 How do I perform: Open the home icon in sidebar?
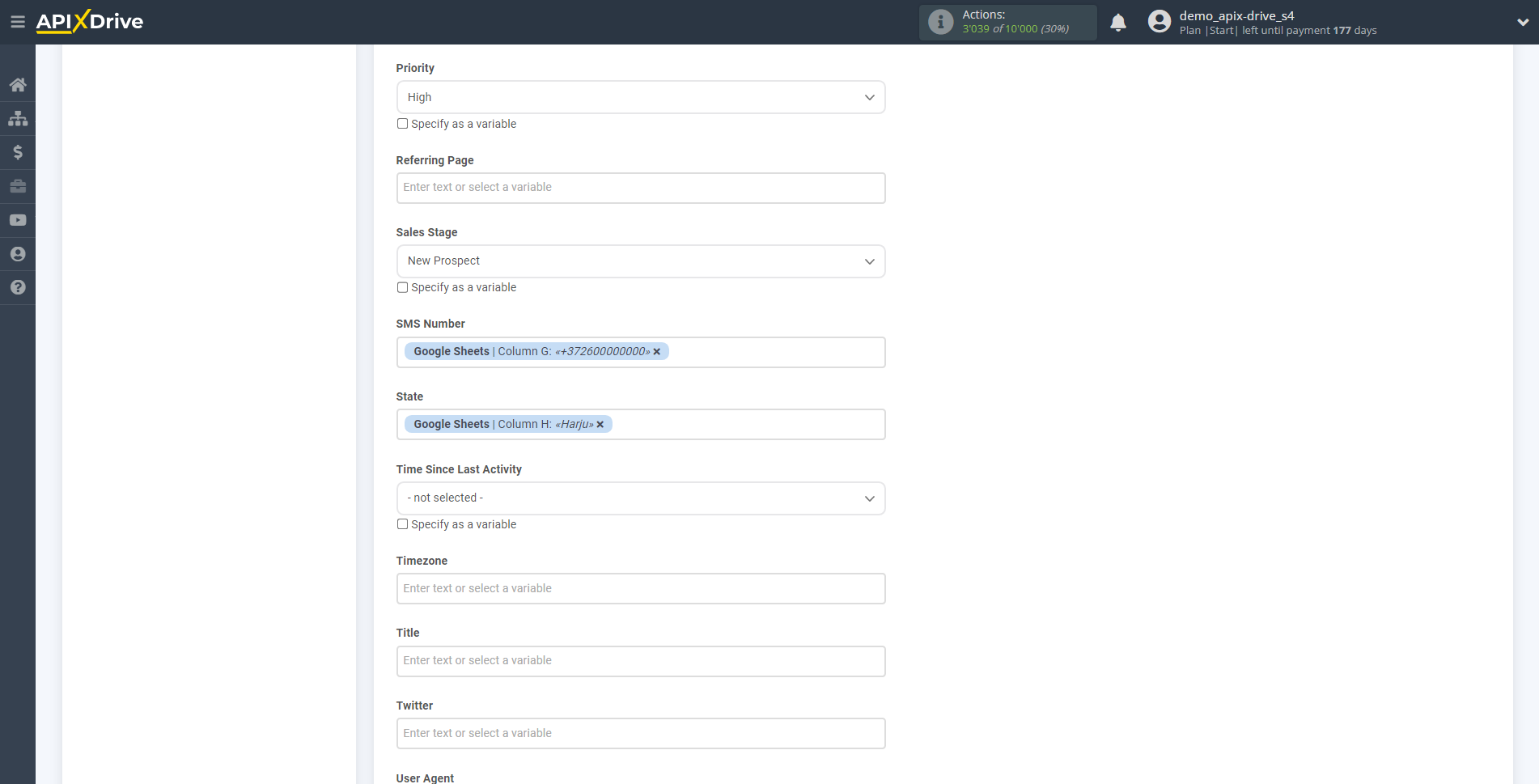pos(18,85)
